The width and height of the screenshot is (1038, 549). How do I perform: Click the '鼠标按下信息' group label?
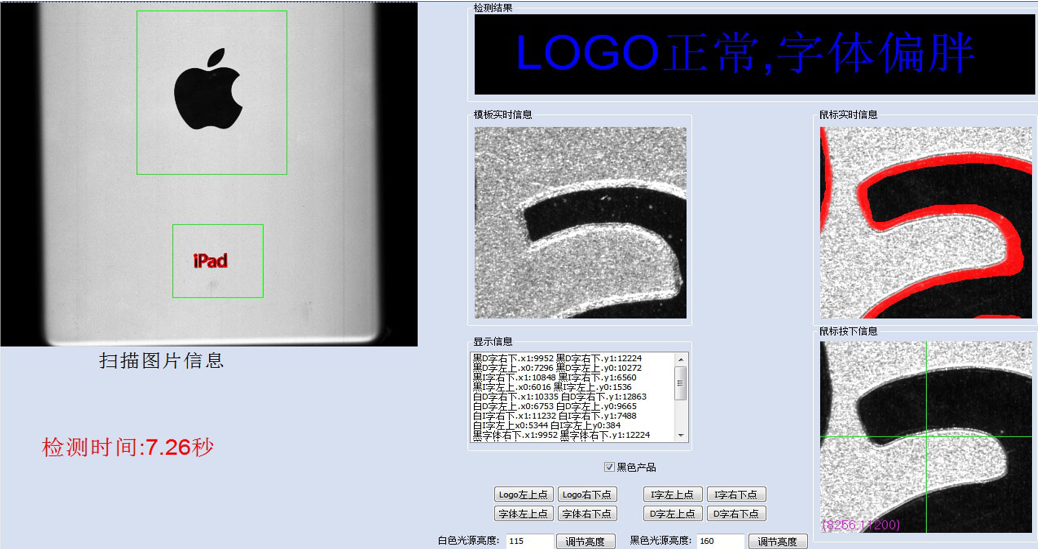click(849, 331)
